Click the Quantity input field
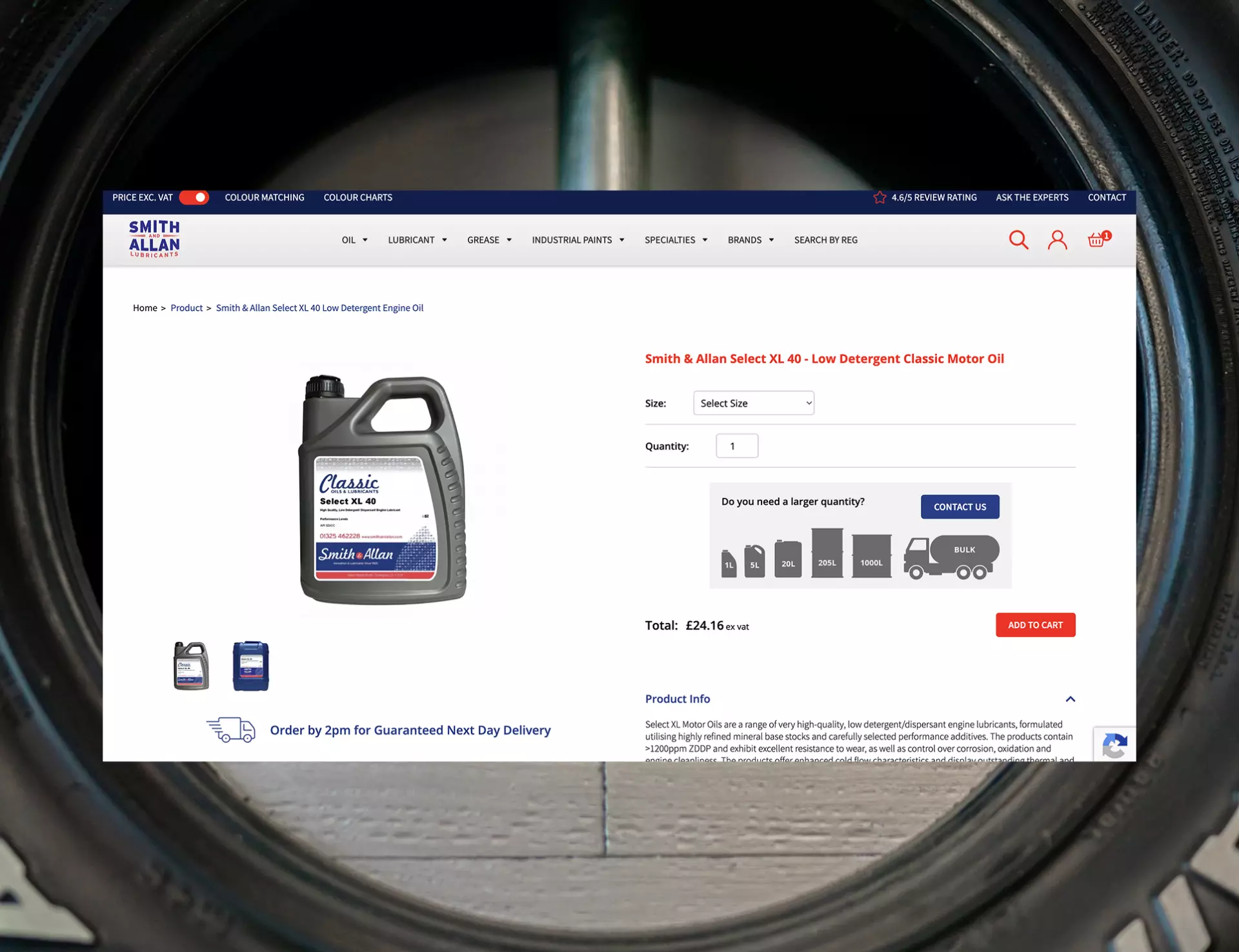 pos(737,446)
